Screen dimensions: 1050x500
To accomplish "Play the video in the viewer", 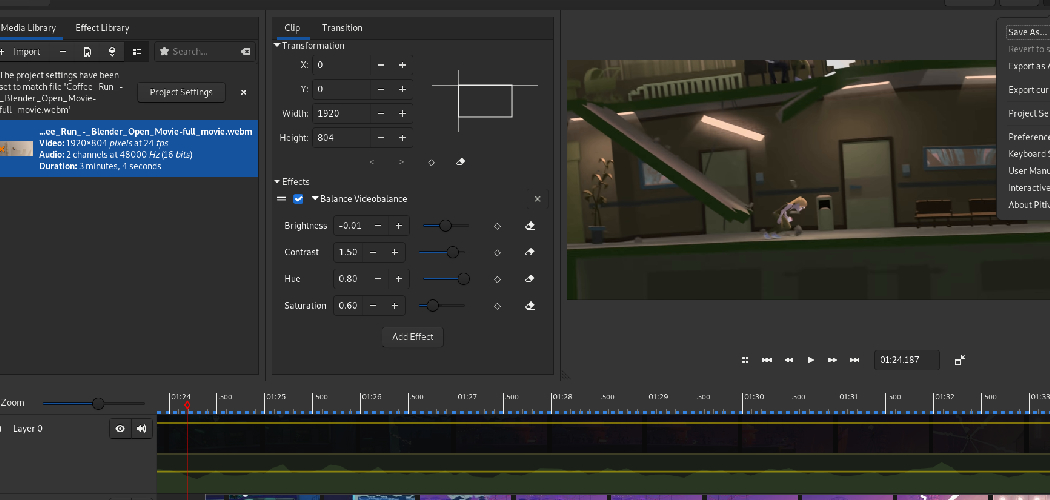I will pyautogui.click(x=810, y=360).
